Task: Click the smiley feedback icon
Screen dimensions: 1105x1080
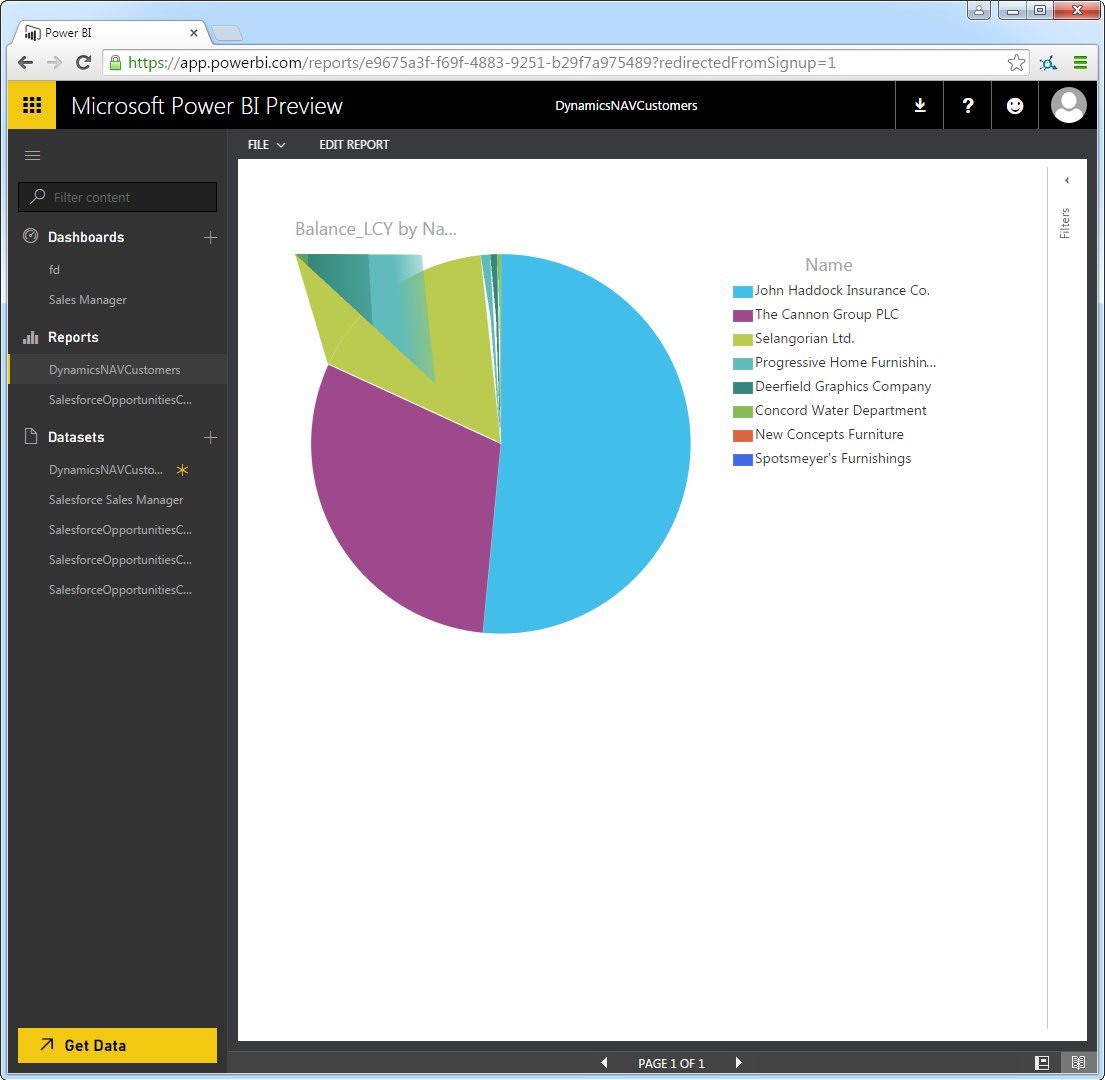Action: tap(1015, 106)
